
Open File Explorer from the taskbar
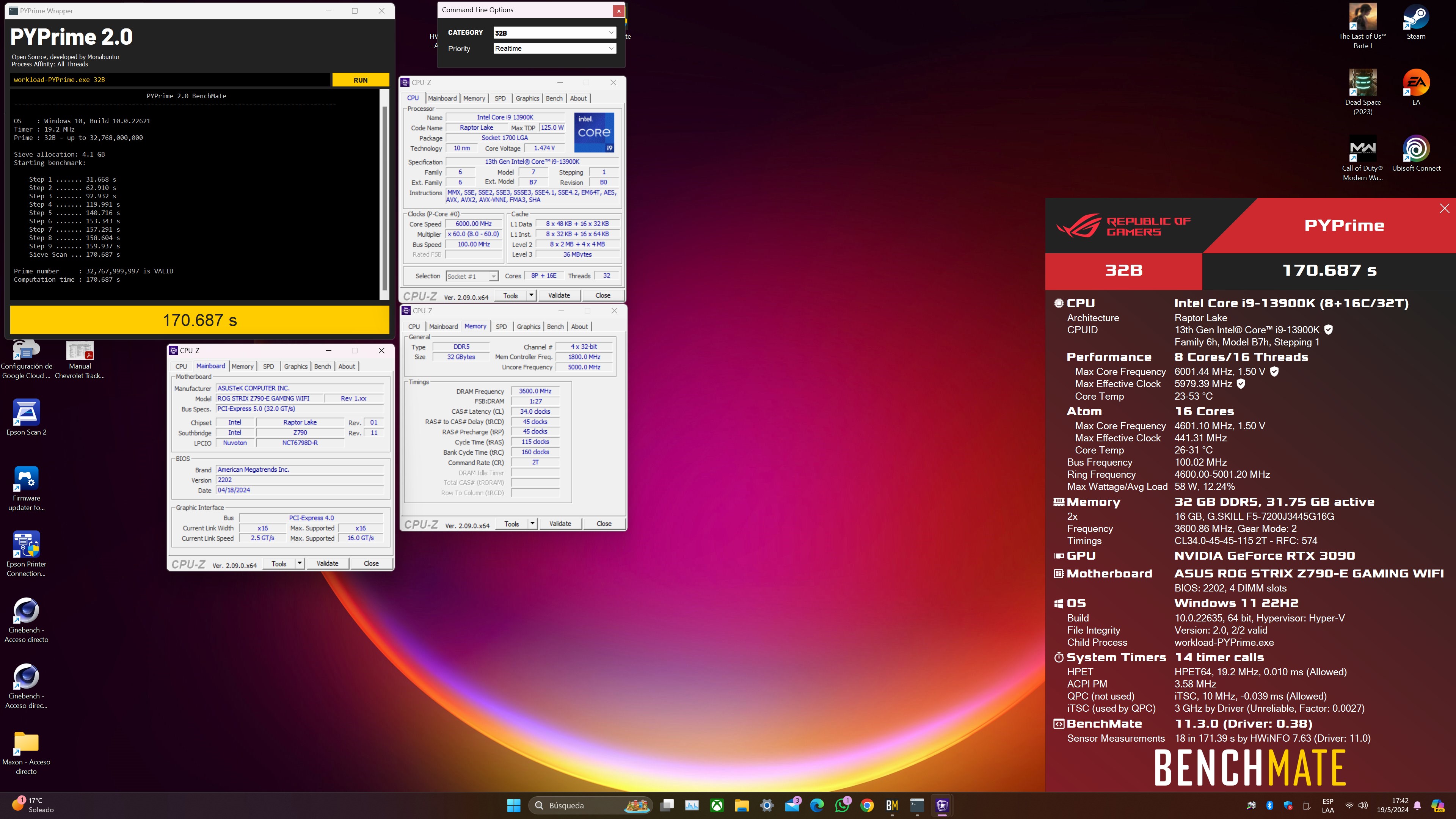742,805
